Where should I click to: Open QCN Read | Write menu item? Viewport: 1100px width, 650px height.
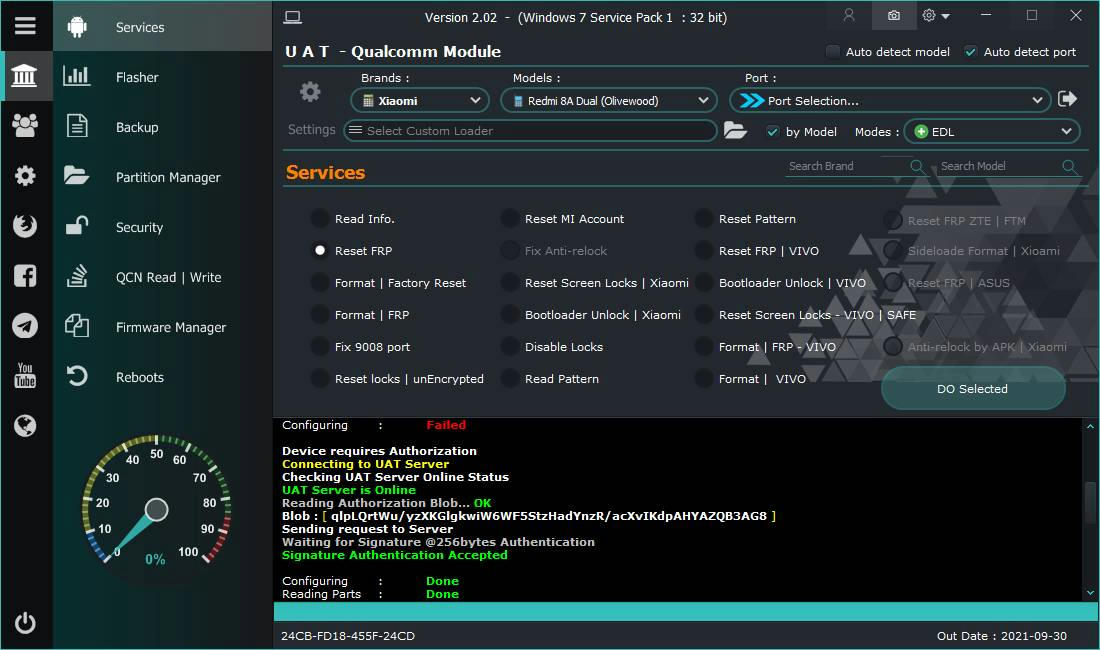[x=163, y=277]
